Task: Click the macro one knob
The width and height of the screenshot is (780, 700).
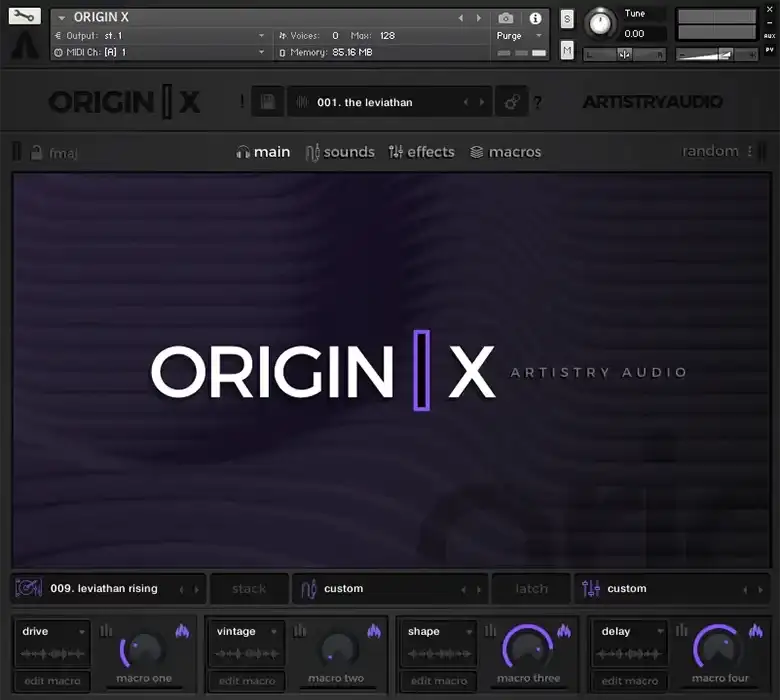Action: click(x=144, y=650)
